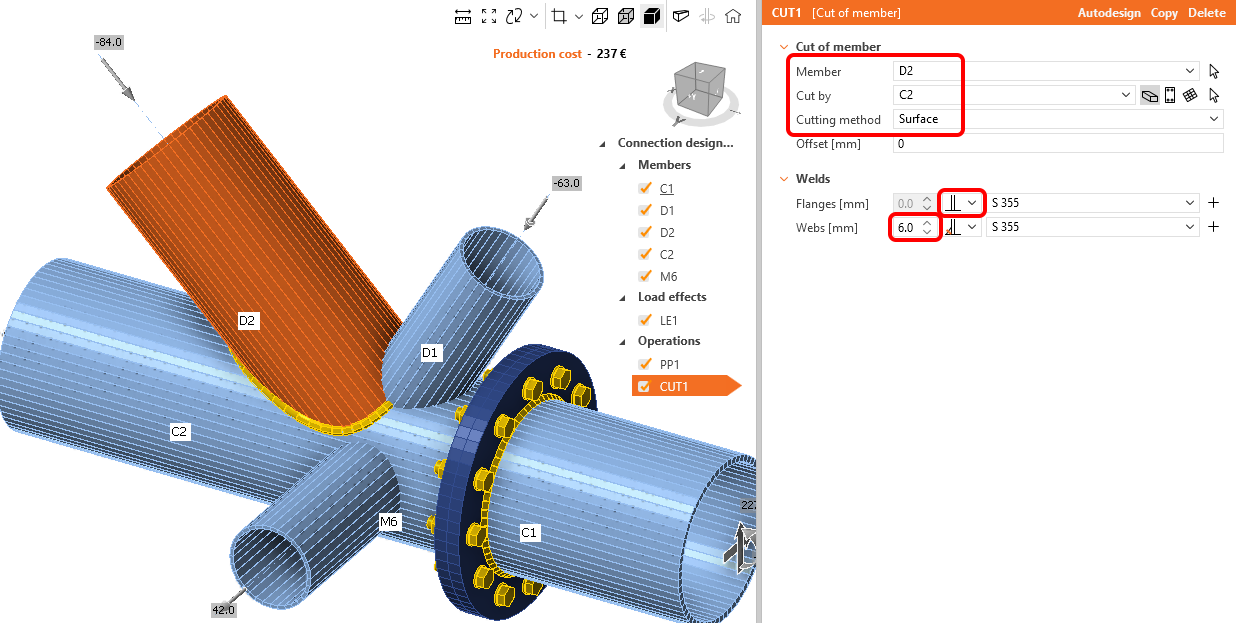The image size is (1236, 623).
Task: Click the 42.0 load value tag
Action: tap(223, 609)
